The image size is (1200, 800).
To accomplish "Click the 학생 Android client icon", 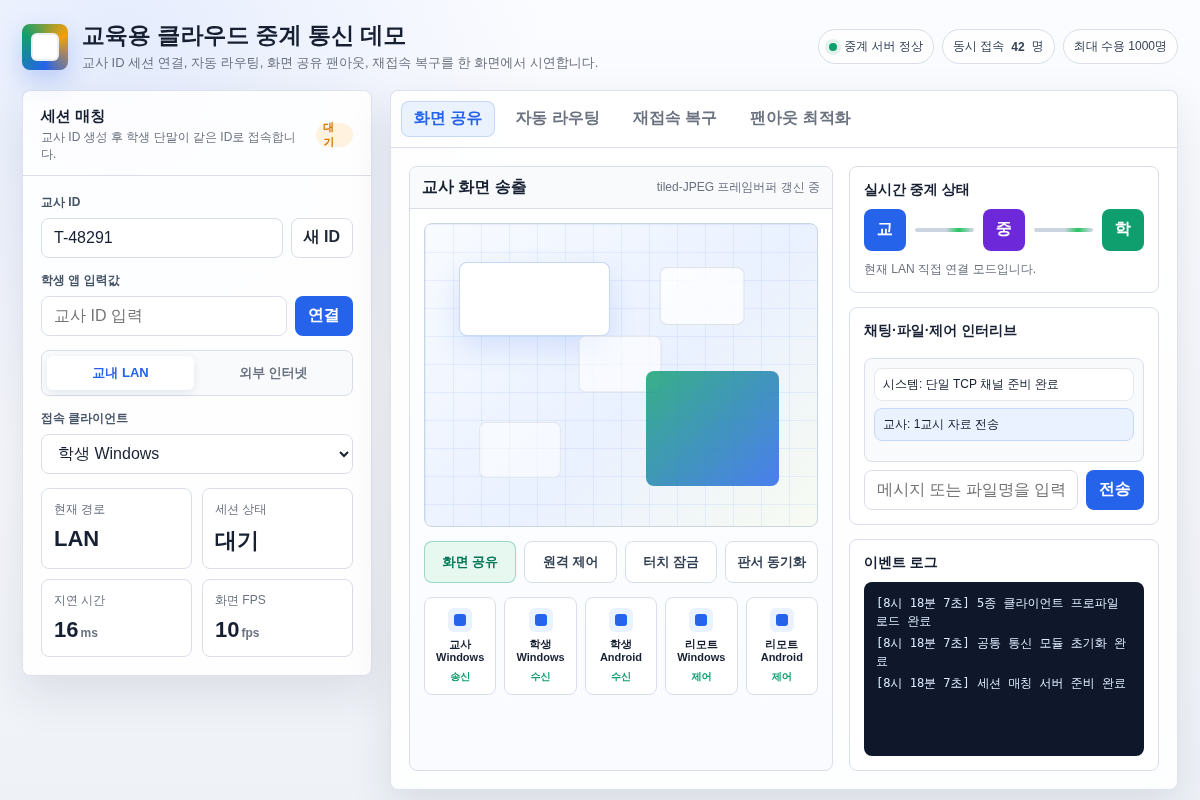I will click(x=621, y=620).
